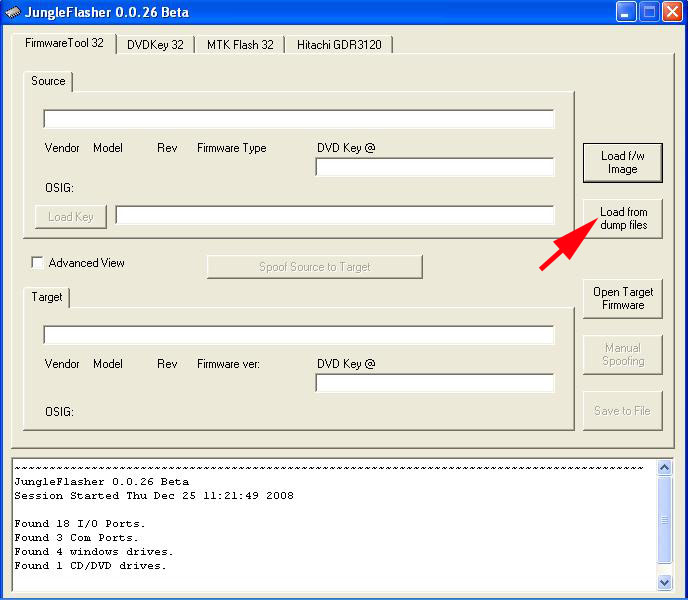Close the JungleFlasher window
The height and width of the screenshot is (600, 688).
coord(673,12)
